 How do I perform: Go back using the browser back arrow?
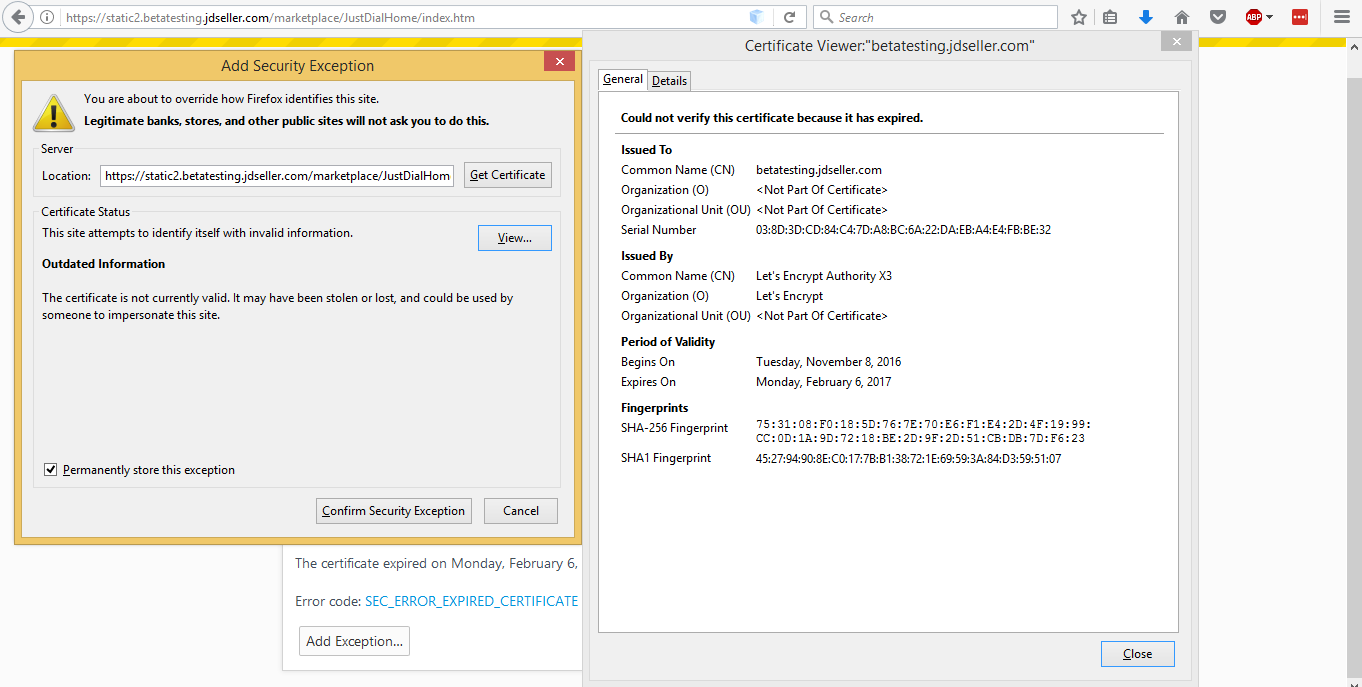click(18, 17)
